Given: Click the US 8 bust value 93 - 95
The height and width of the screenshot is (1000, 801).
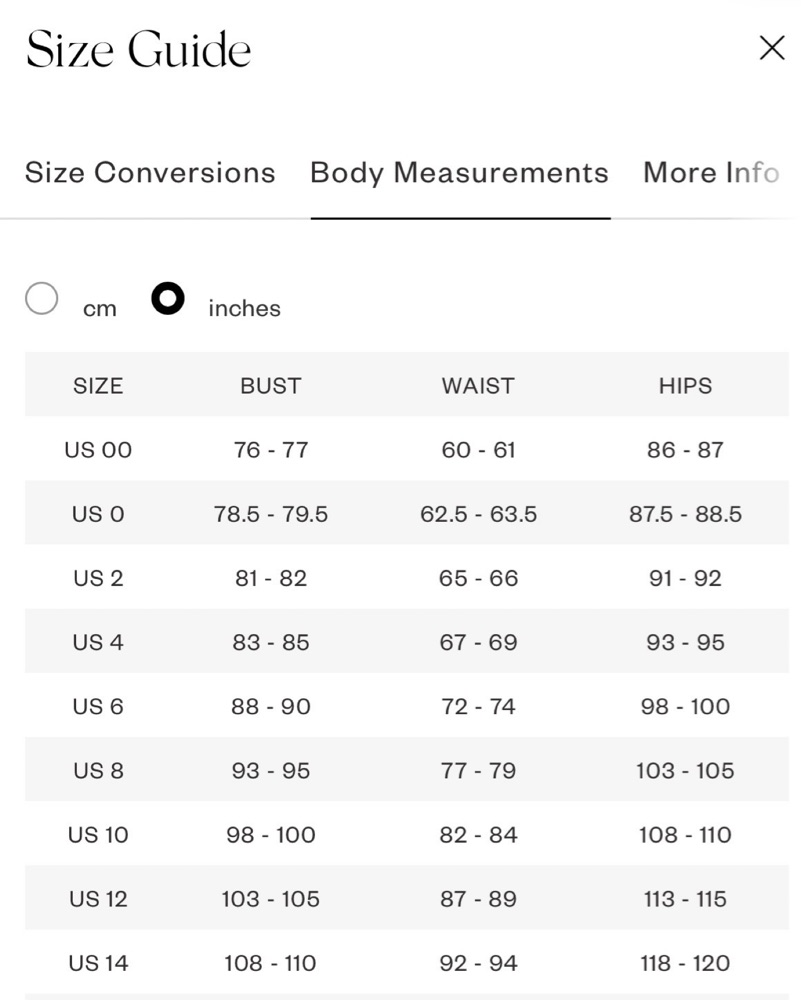Looking at the screenshot, I should pyautogui.click(x=270, y=770).
